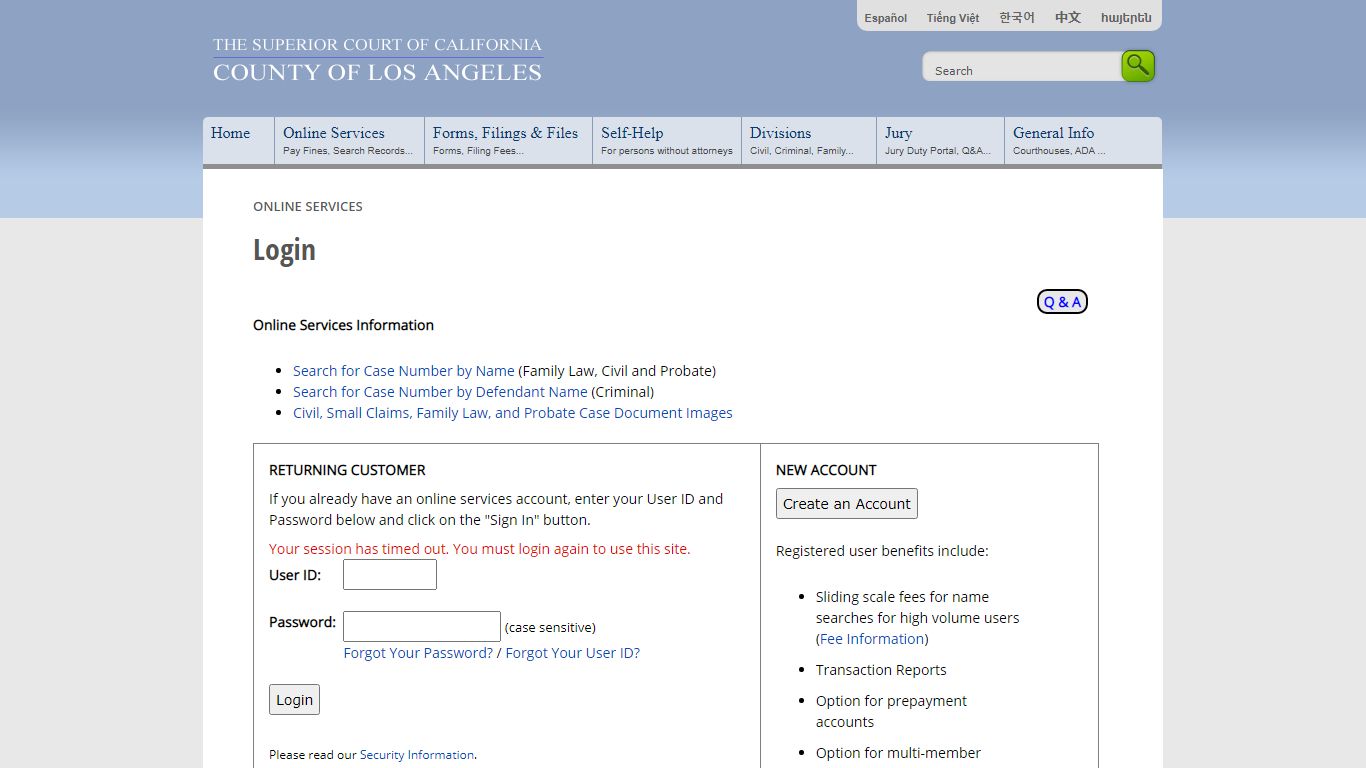Select the Login page heading

(284, 250)
